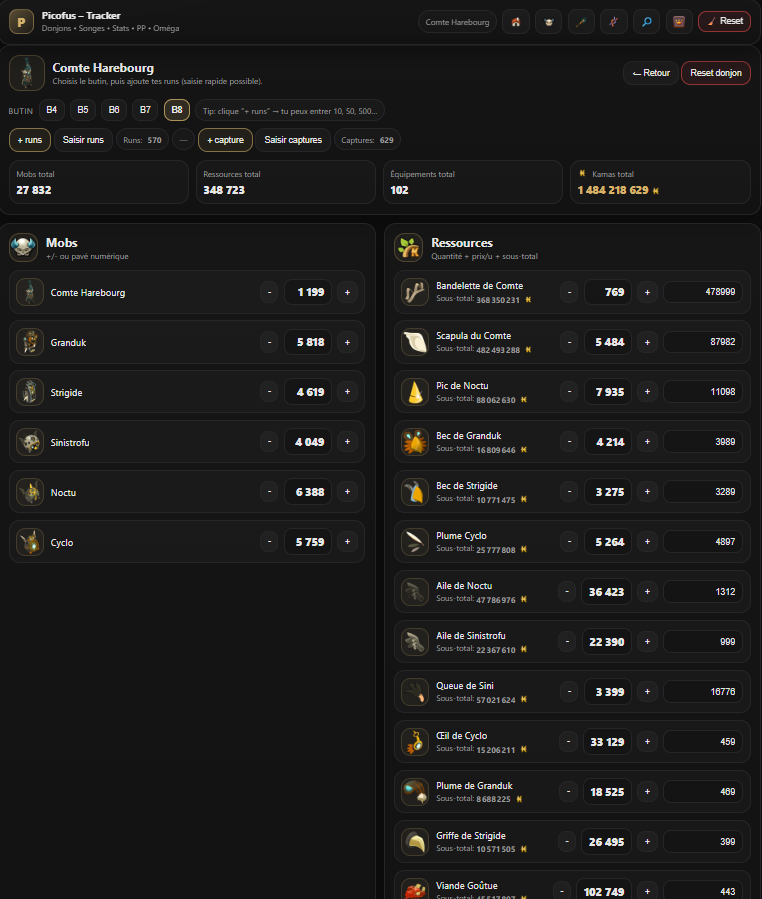
Task: Open Saisir runs entry
Action: (x=83, y=140)
